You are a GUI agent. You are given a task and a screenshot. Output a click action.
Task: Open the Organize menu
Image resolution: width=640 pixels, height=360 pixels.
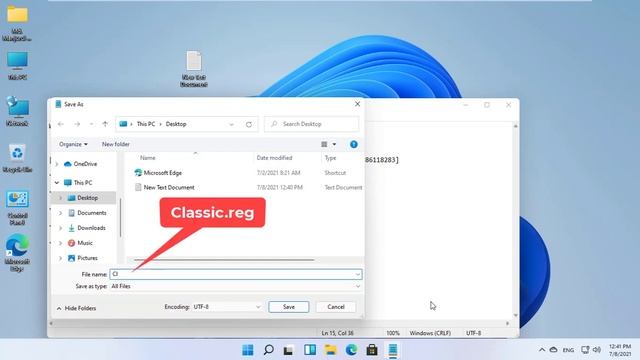tap(73, 144)
